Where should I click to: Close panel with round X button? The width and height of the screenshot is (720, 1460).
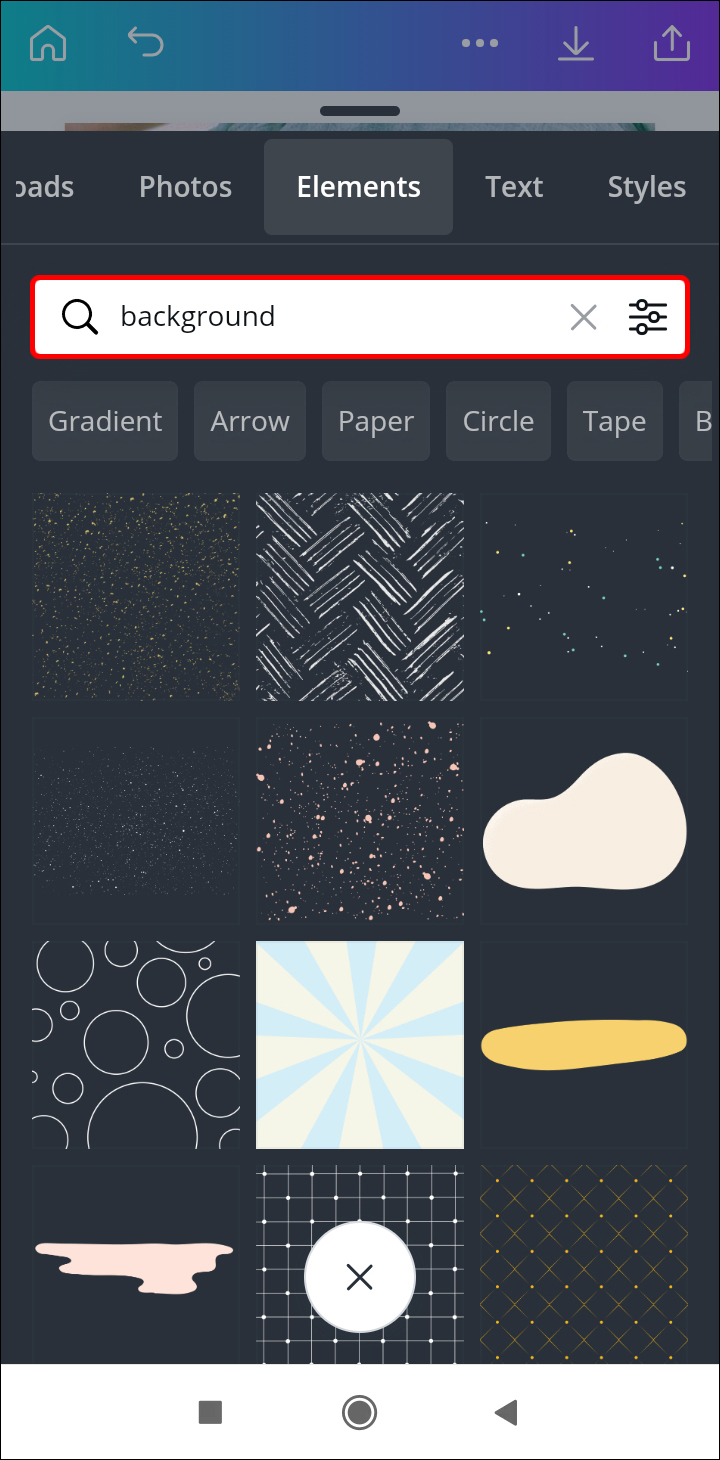pyautogui.click(x=359, y=1277)
